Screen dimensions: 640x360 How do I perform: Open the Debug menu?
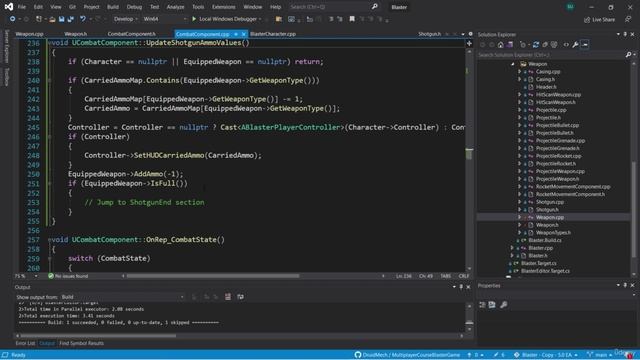click(134, 7)
